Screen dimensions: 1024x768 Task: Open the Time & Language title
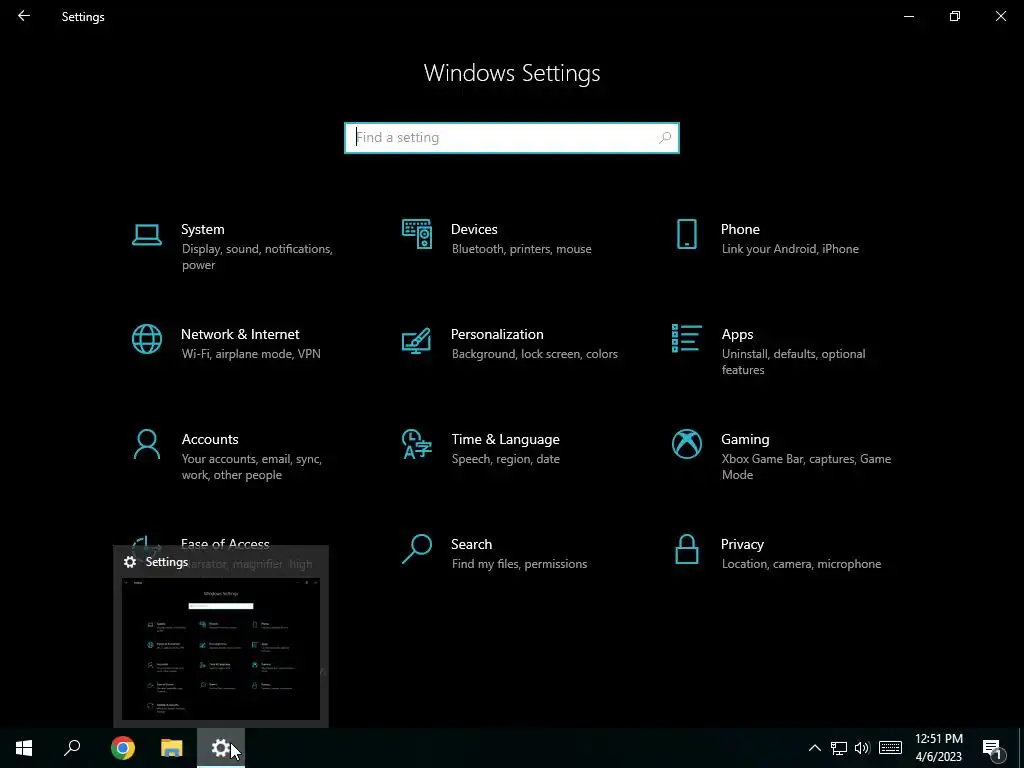[x=505, y=440]
